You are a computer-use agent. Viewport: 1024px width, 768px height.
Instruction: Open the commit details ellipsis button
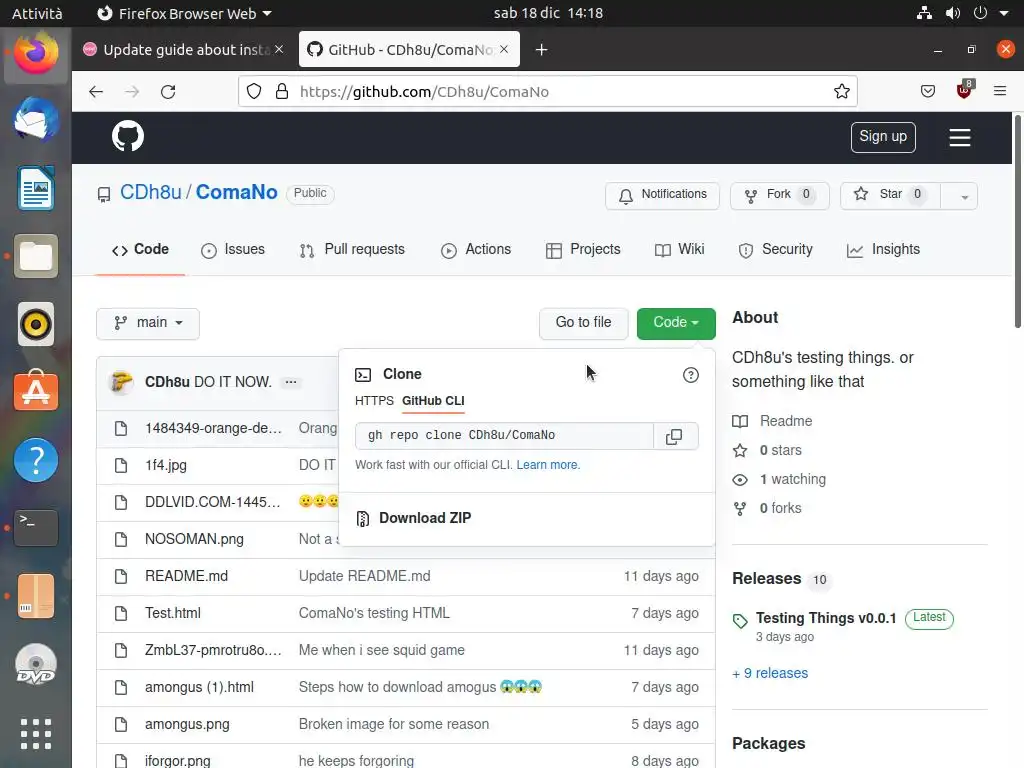click(291, 382)
